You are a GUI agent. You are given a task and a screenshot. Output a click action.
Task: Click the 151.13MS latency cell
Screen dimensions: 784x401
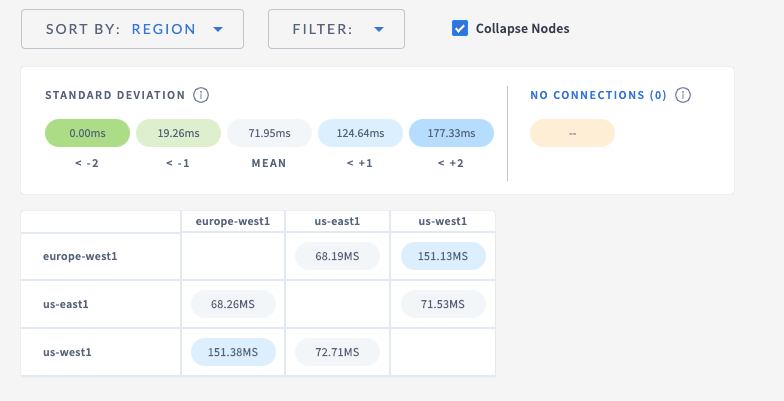[443, 256]
